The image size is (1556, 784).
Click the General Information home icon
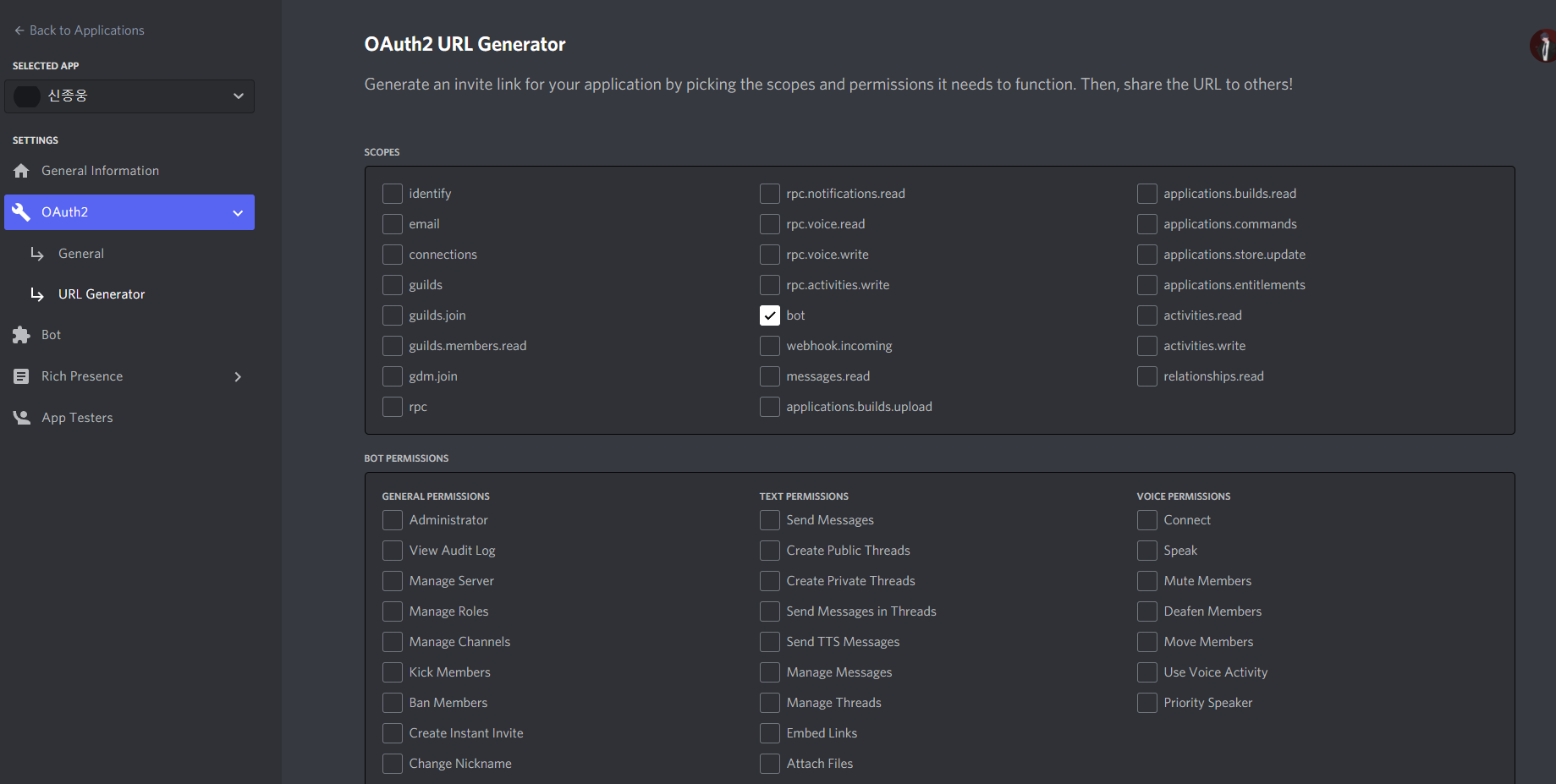(21, 171)
